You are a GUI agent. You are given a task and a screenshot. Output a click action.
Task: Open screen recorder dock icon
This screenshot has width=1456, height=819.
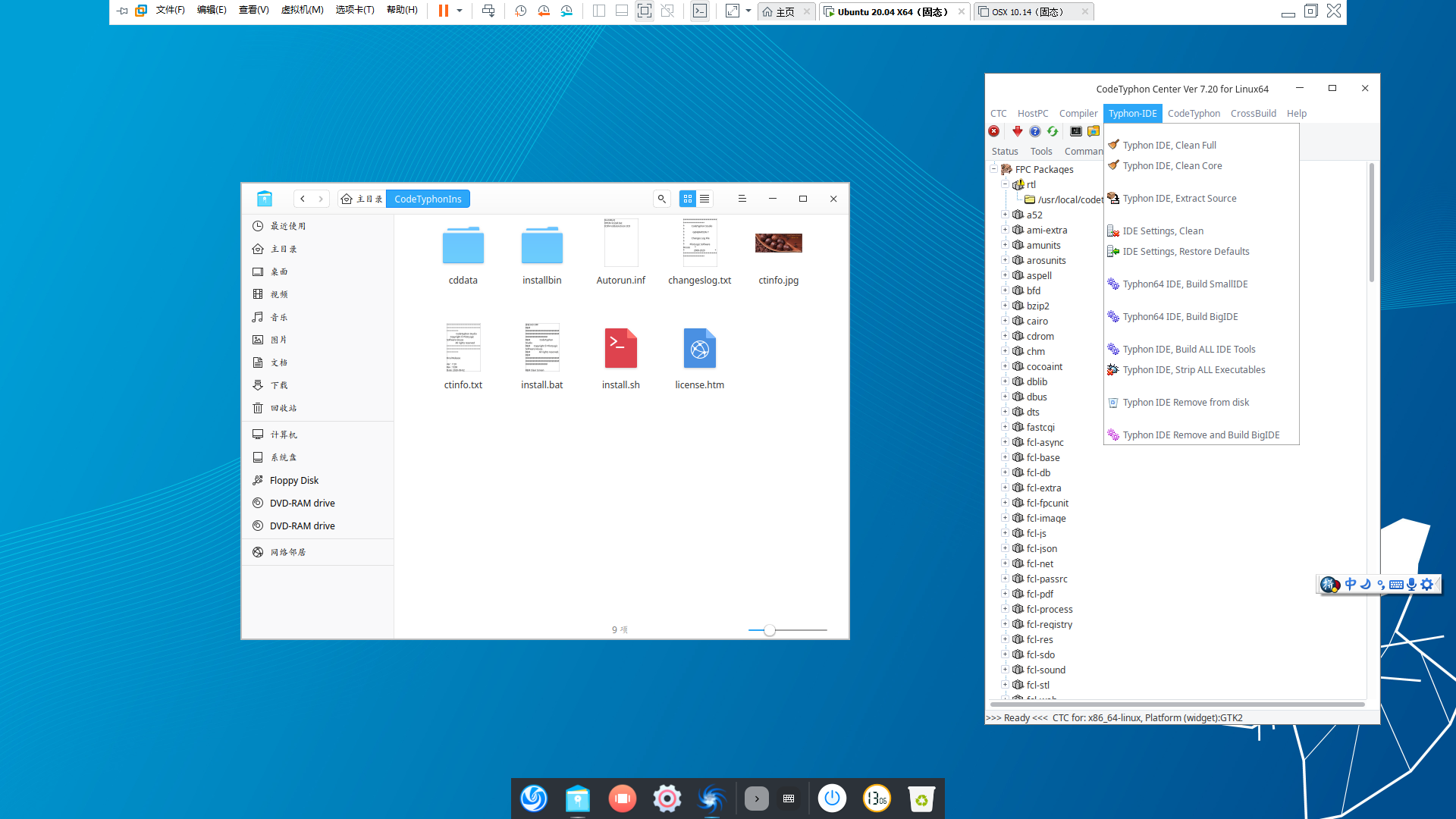click(623, 798)
